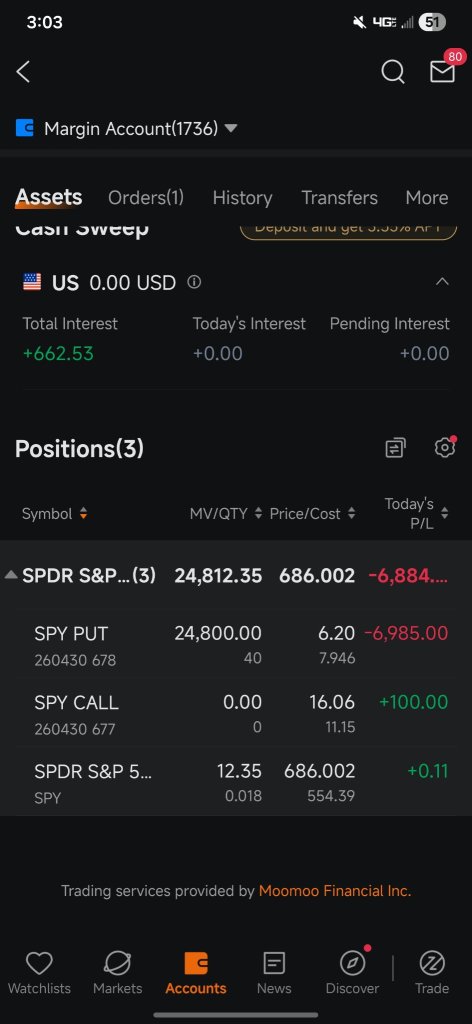Open the mail inbox with 80 badge

443,70
